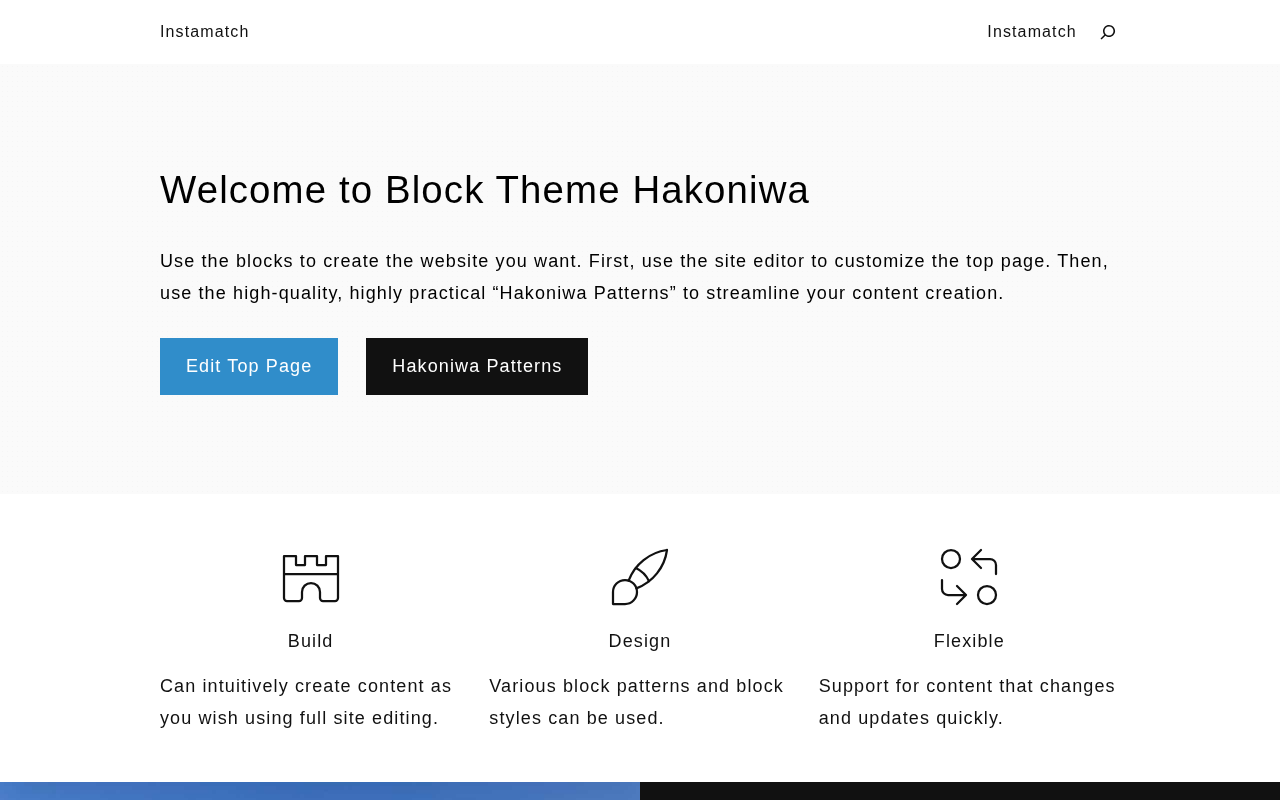Click the Flexible column title
The width and height of the screenshot is (1280, 800).
tap(969, 641)
